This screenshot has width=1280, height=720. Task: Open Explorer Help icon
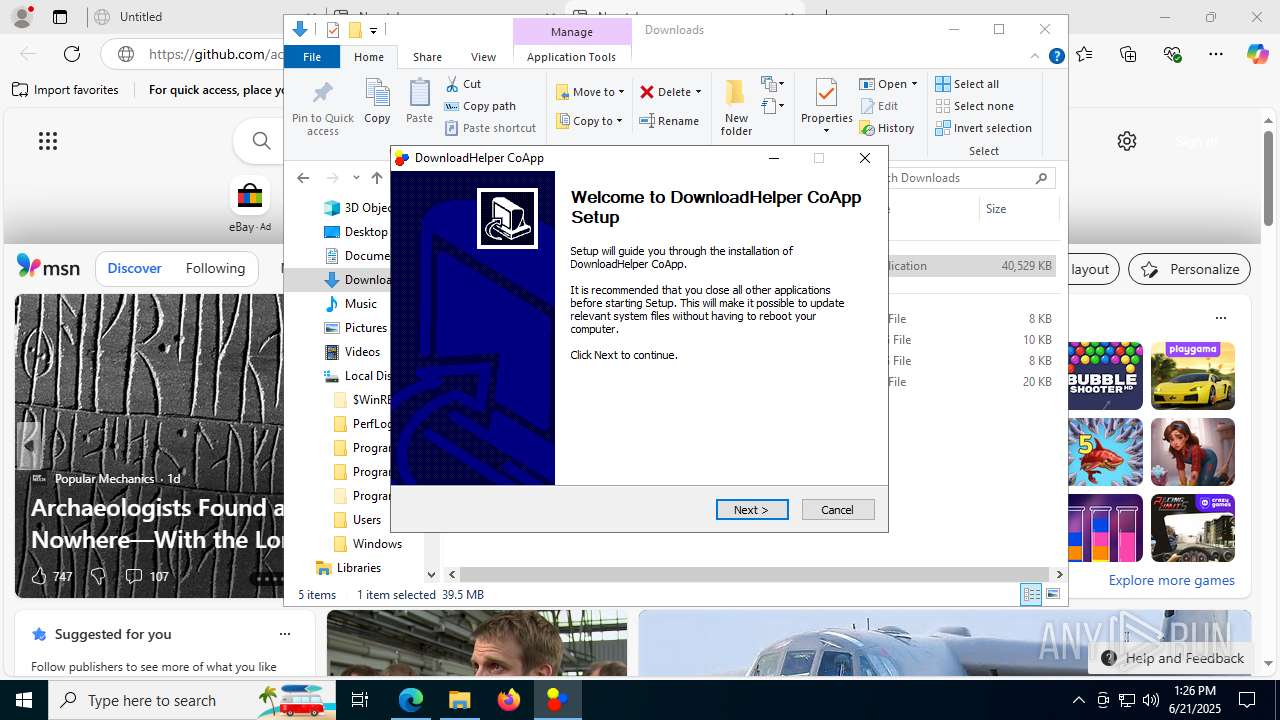click(1056, 57)
